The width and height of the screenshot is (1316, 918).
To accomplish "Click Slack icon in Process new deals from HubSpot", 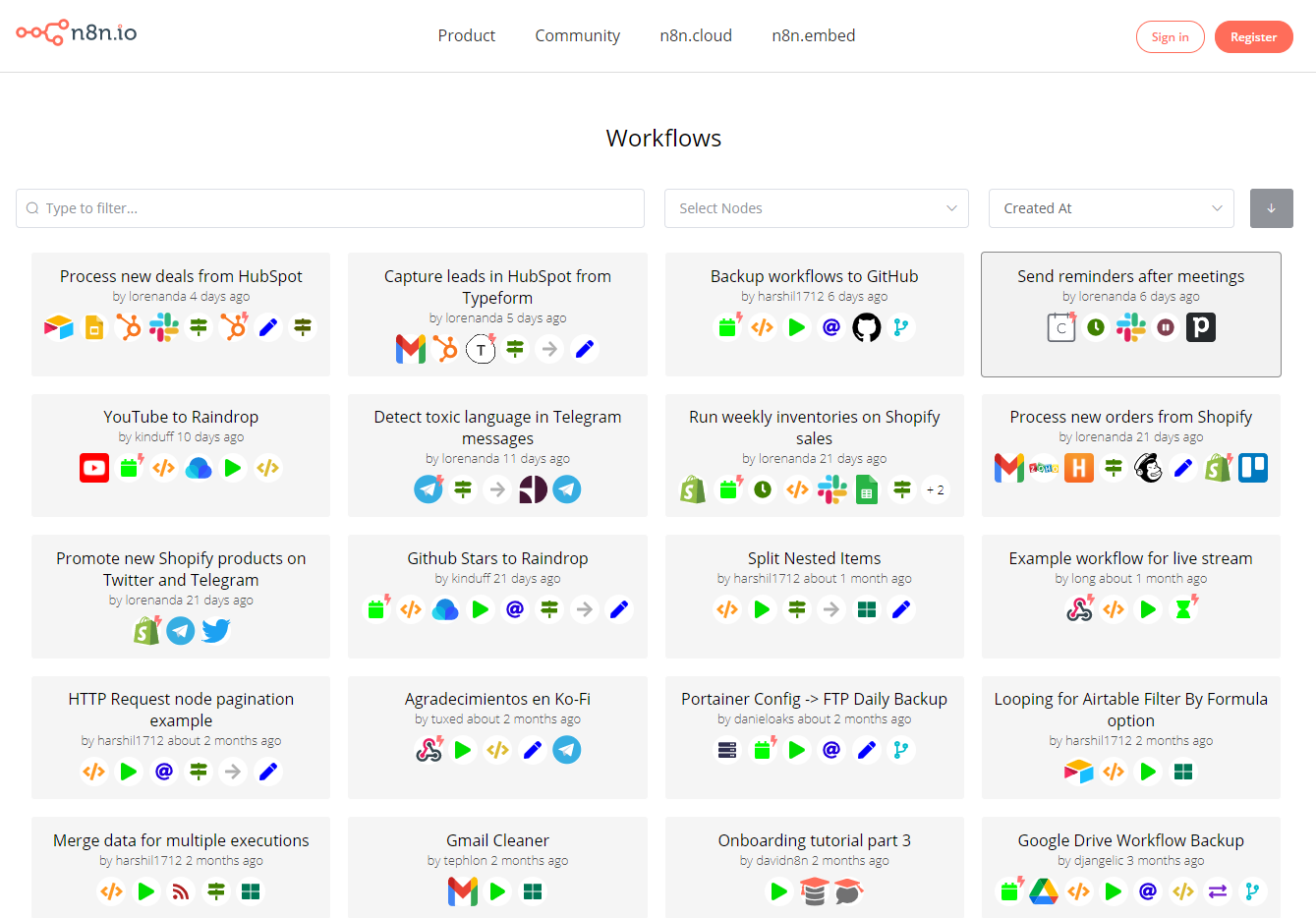I will click(164, 327).
